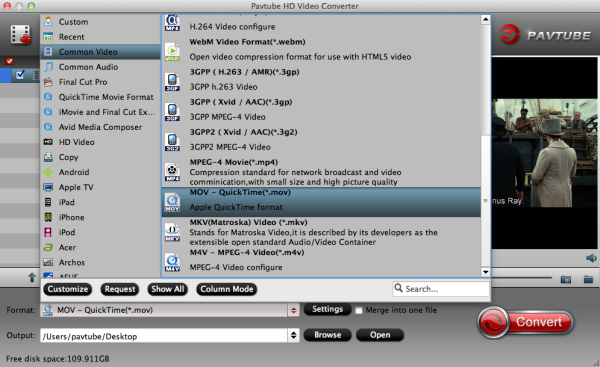
Task: Select the Archos category
Action: [100, 262]
